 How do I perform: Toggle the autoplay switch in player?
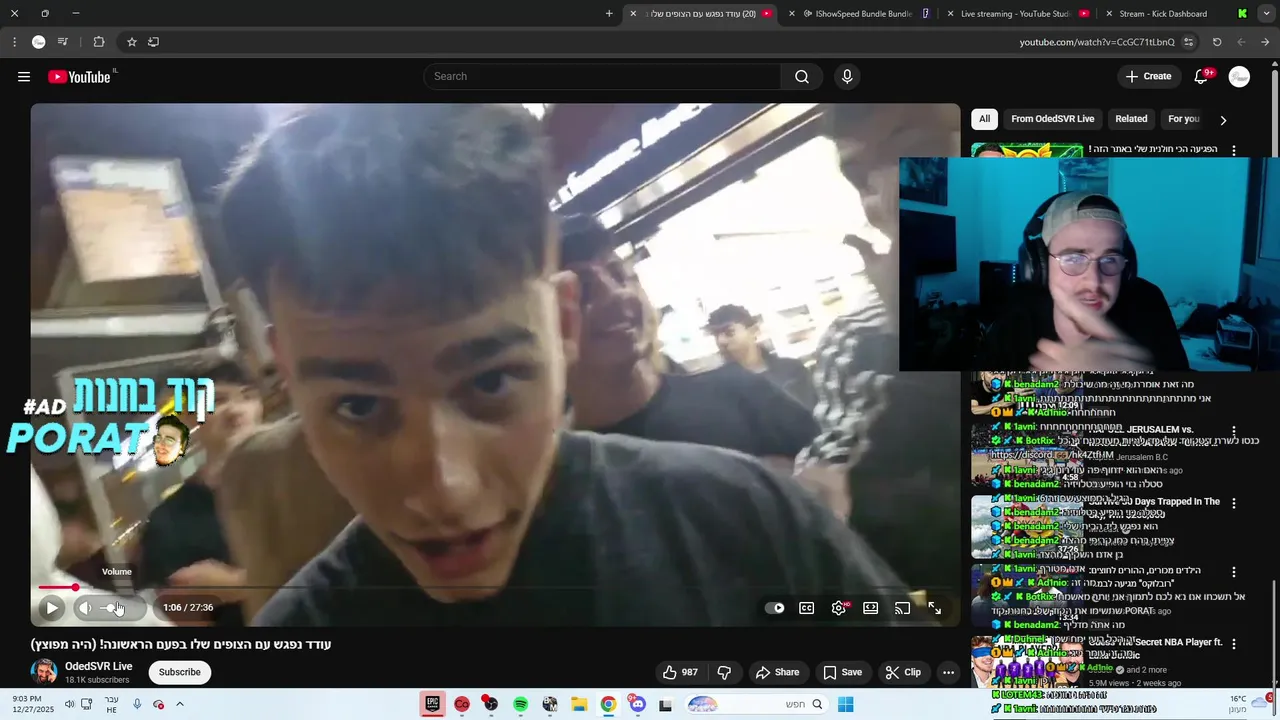point(775,608)
